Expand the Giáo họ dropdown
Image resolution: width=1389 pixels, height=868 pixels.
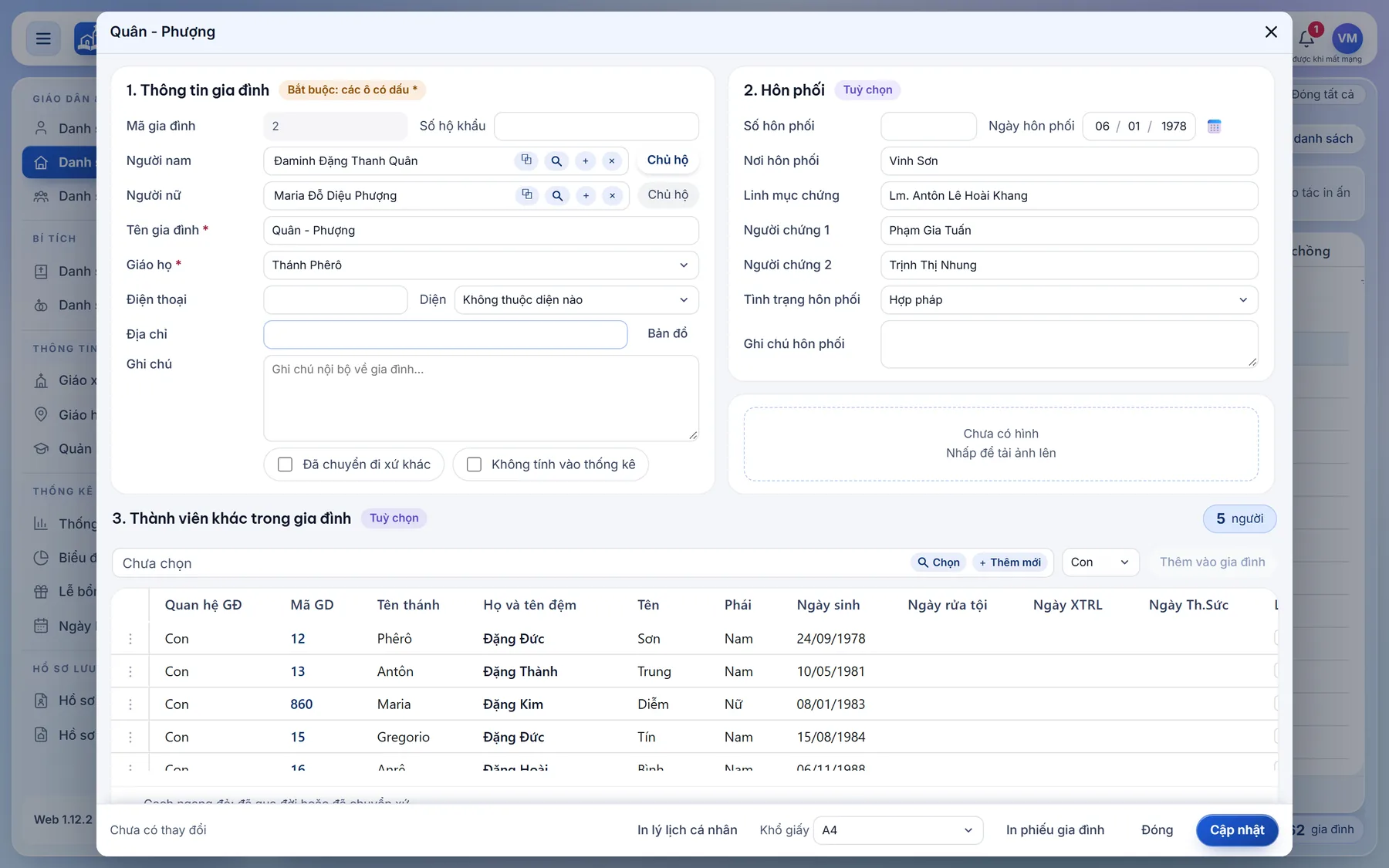click(481, 265)
